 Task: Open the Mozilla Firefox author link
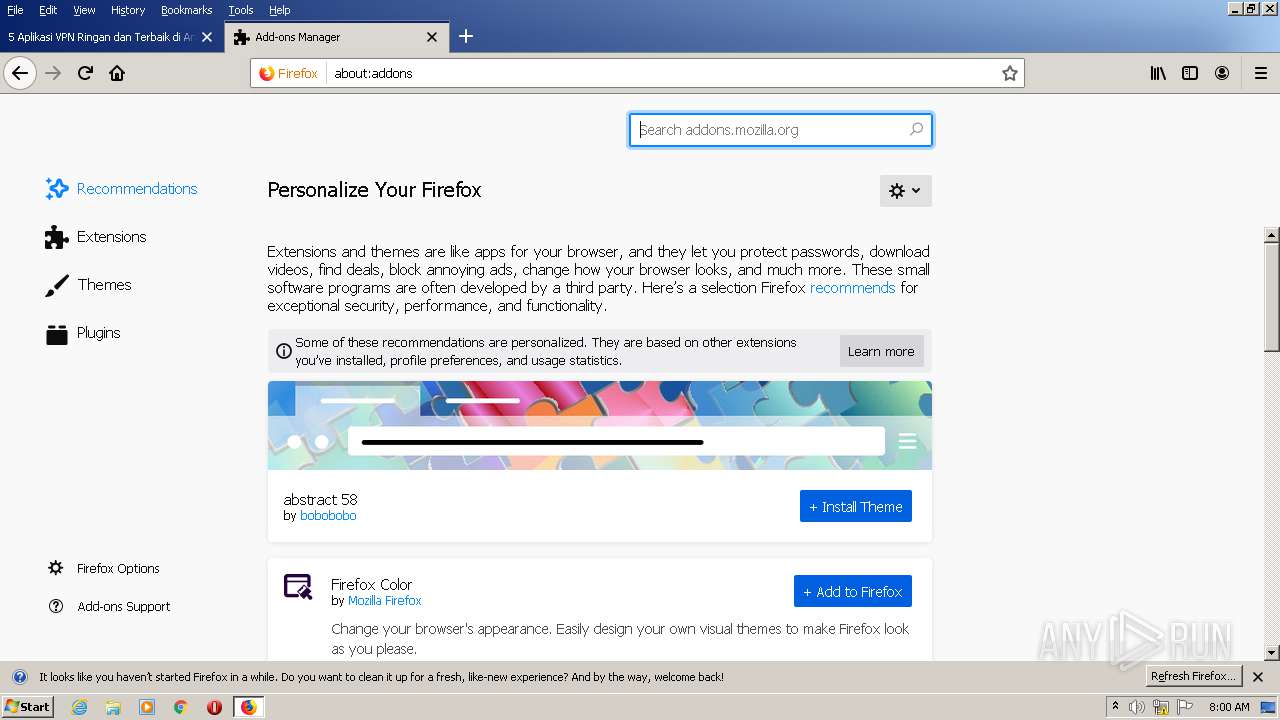pyautogui.click(x=385, y=601)
